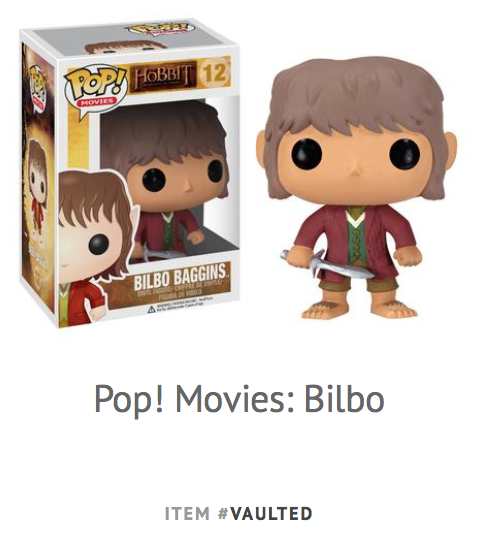The image size is (478, 548).
Task: Click the unboxed Bilbo vinyl figure image
Action: (x=356, y=188)
